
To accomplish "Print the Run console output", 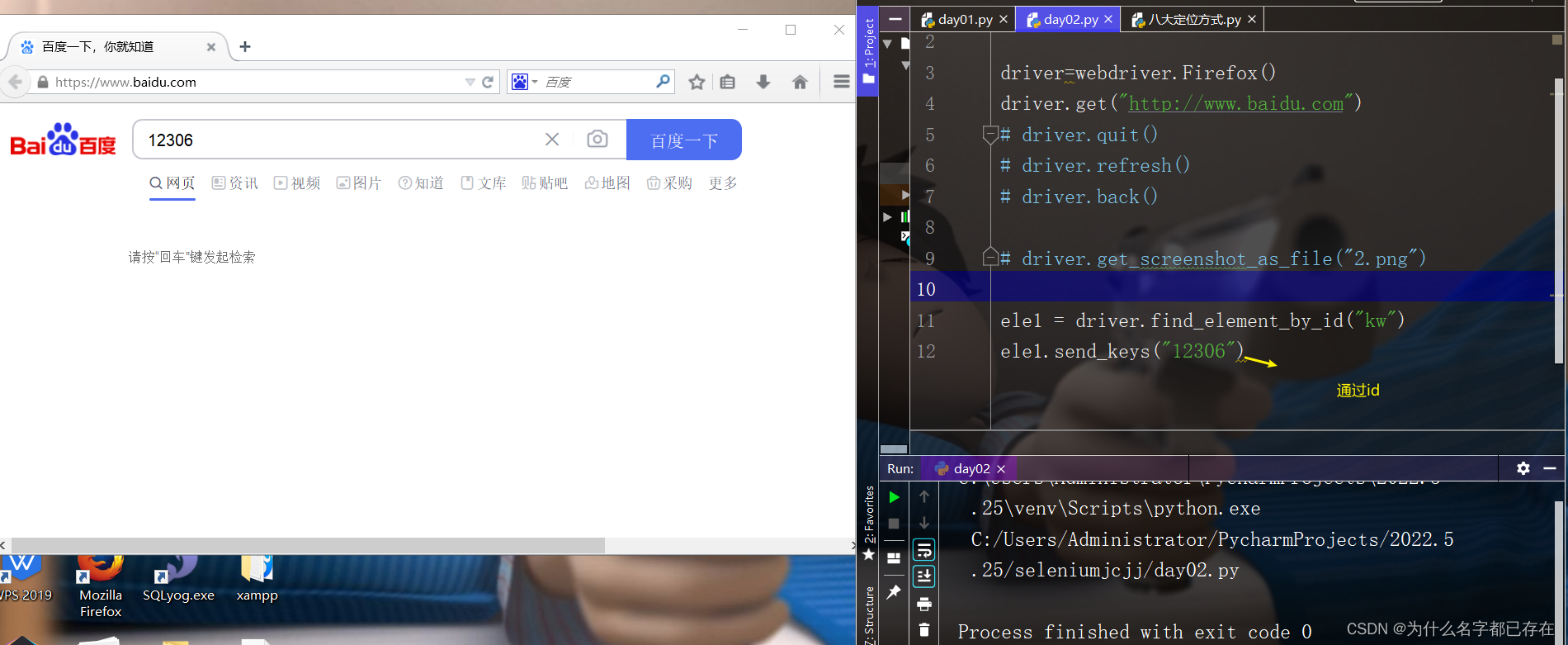I will pyautogui.click(x=924, y=604).
